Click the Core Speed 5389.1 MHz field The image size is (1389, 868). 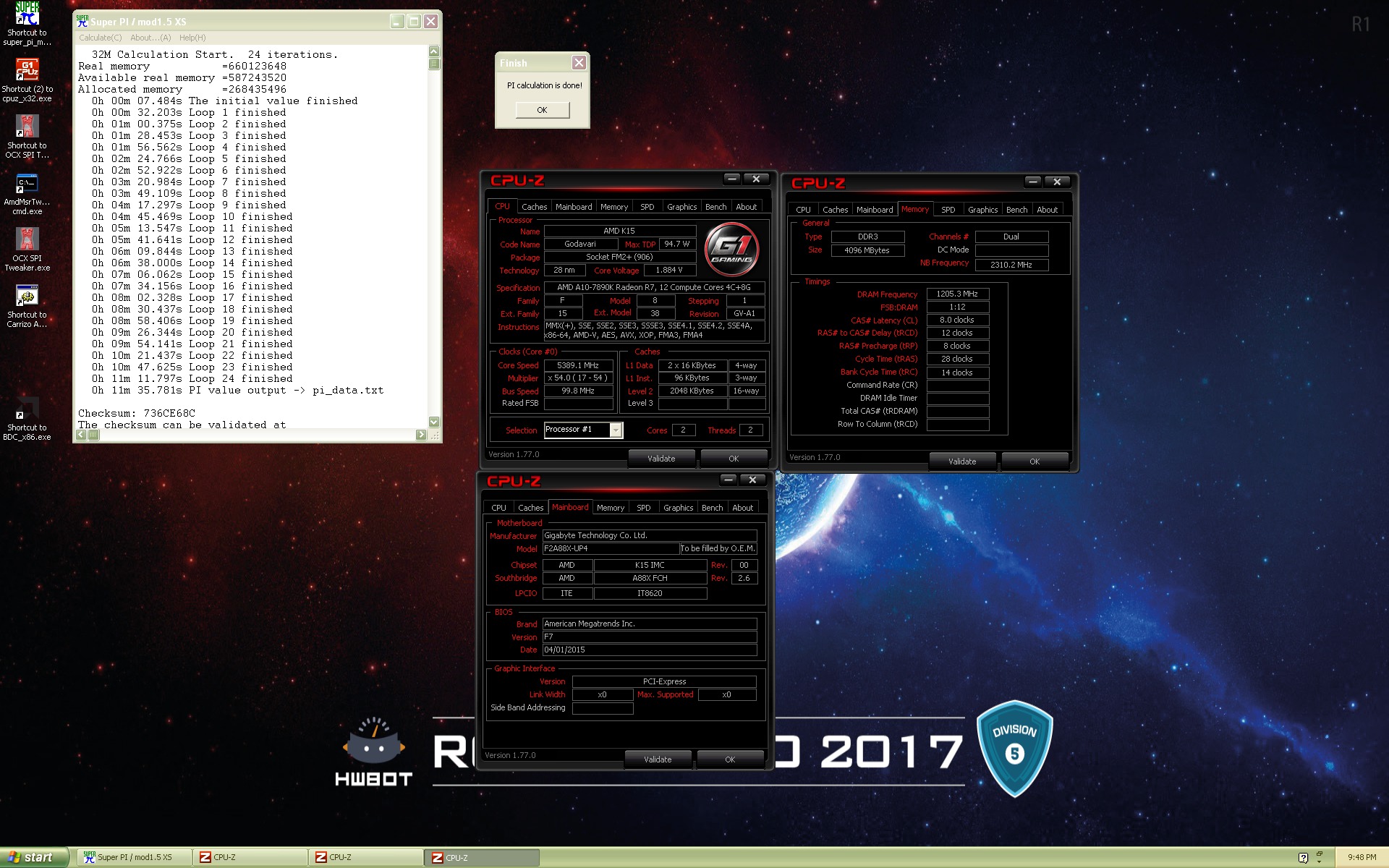[577, 366]
